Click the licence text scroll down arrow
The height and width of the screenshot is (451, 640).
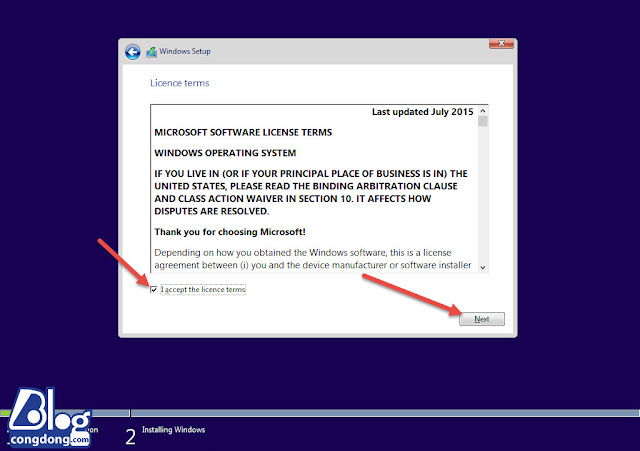pos(483,267)
